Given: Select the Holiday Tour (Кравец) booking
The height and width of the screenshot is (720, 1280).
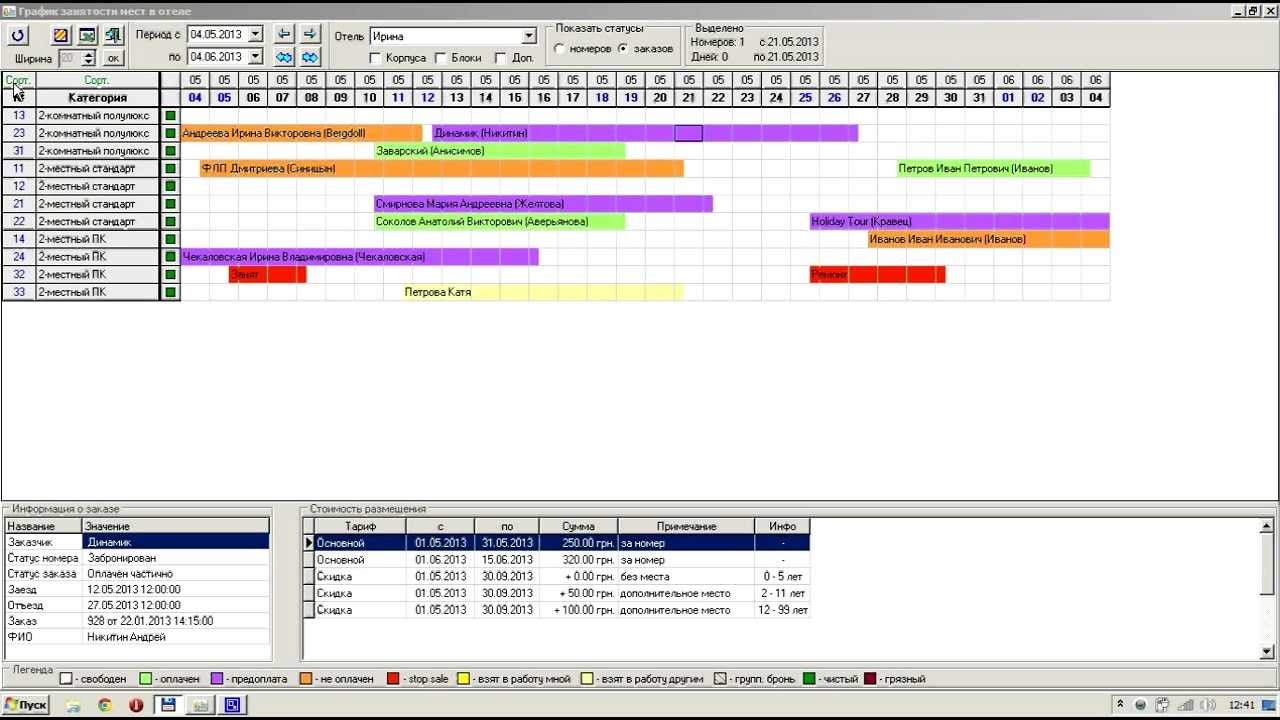Looking at the screenshot, I should (x=960, y=222).
